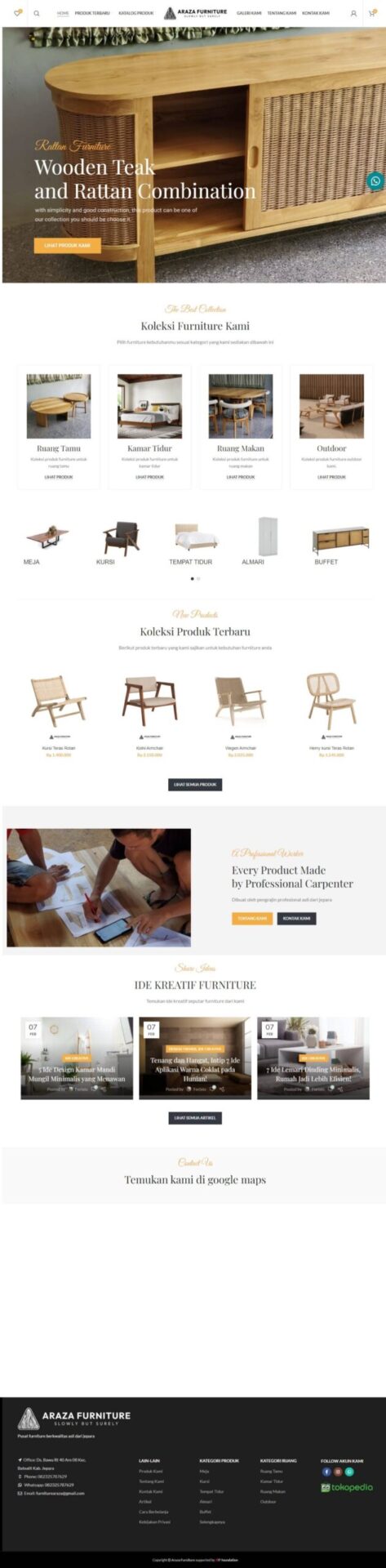Open the Facebook icon in footer

[326, 1471]
